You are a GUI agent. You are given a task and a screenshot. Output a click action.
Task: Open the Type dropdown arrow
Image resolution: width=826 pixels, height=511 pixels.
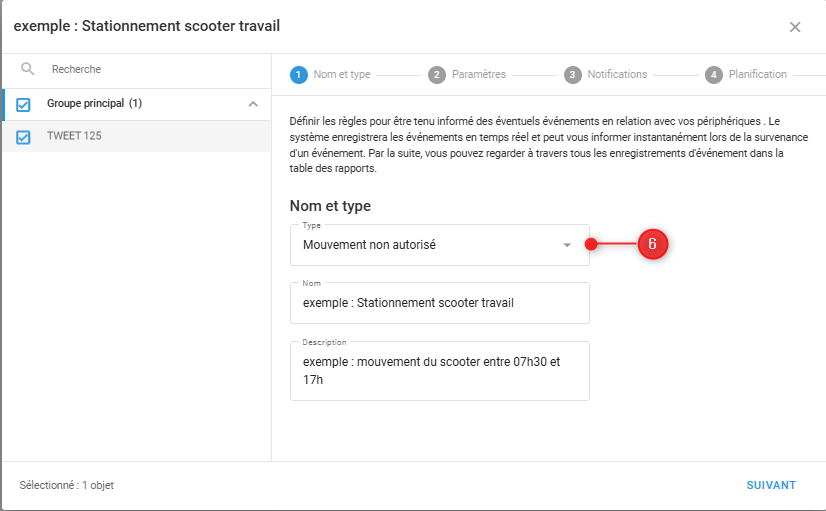point(567,245)
